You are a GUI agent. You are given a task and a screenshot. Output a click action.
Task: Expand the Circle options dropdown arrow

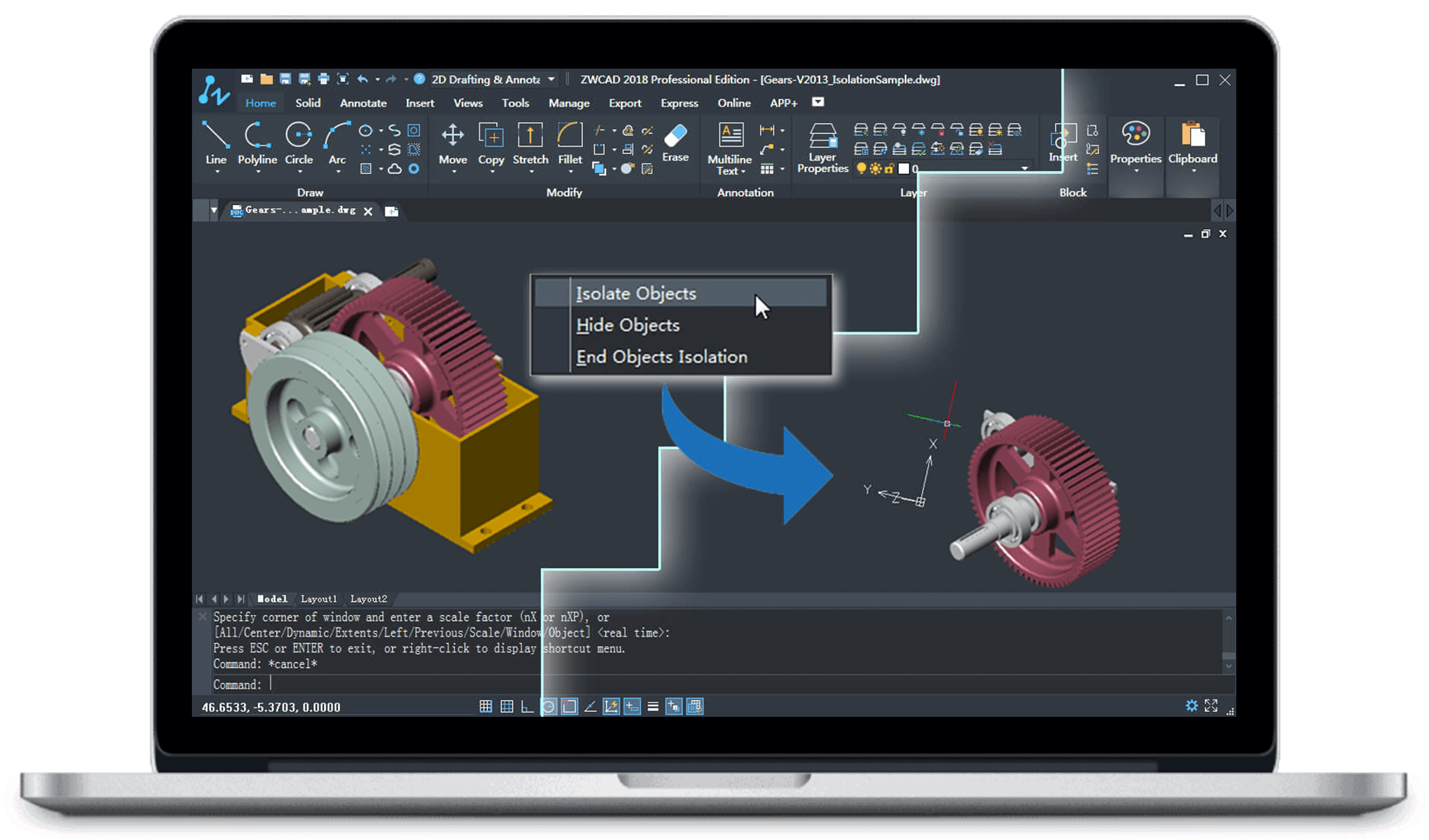coord(299,172)
